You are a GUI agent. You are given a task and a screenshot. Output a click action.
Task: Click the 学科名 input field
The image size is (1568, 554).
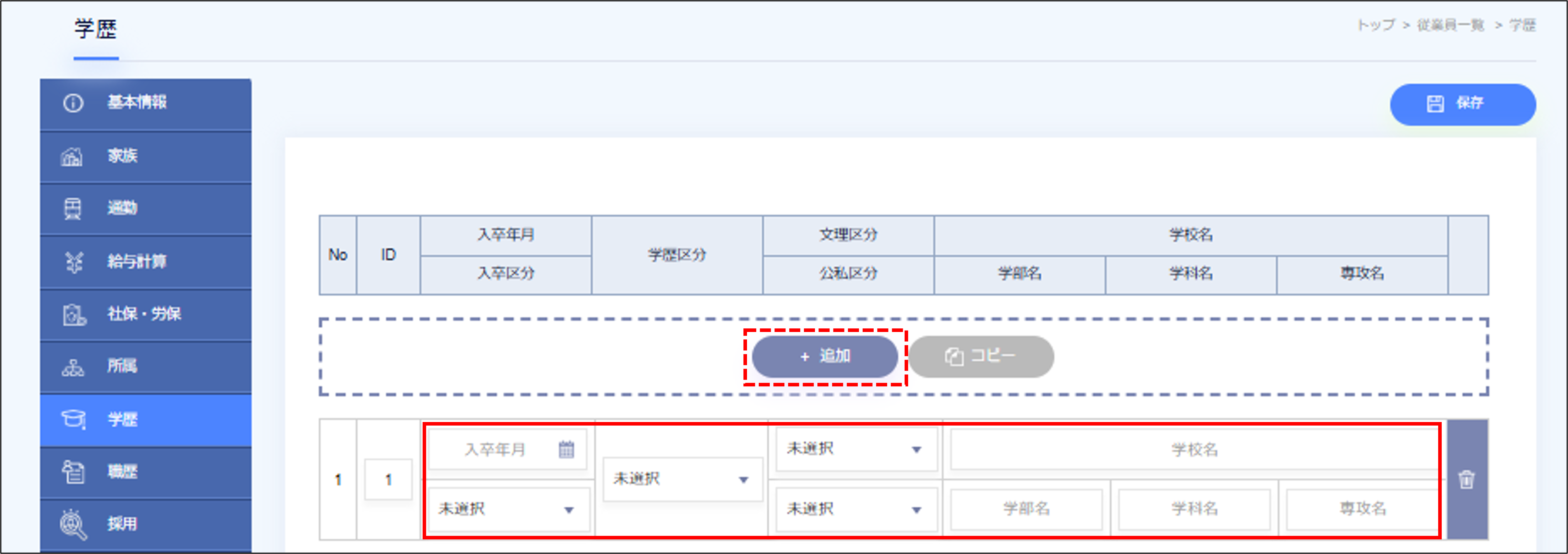[x=1194, y=509]
